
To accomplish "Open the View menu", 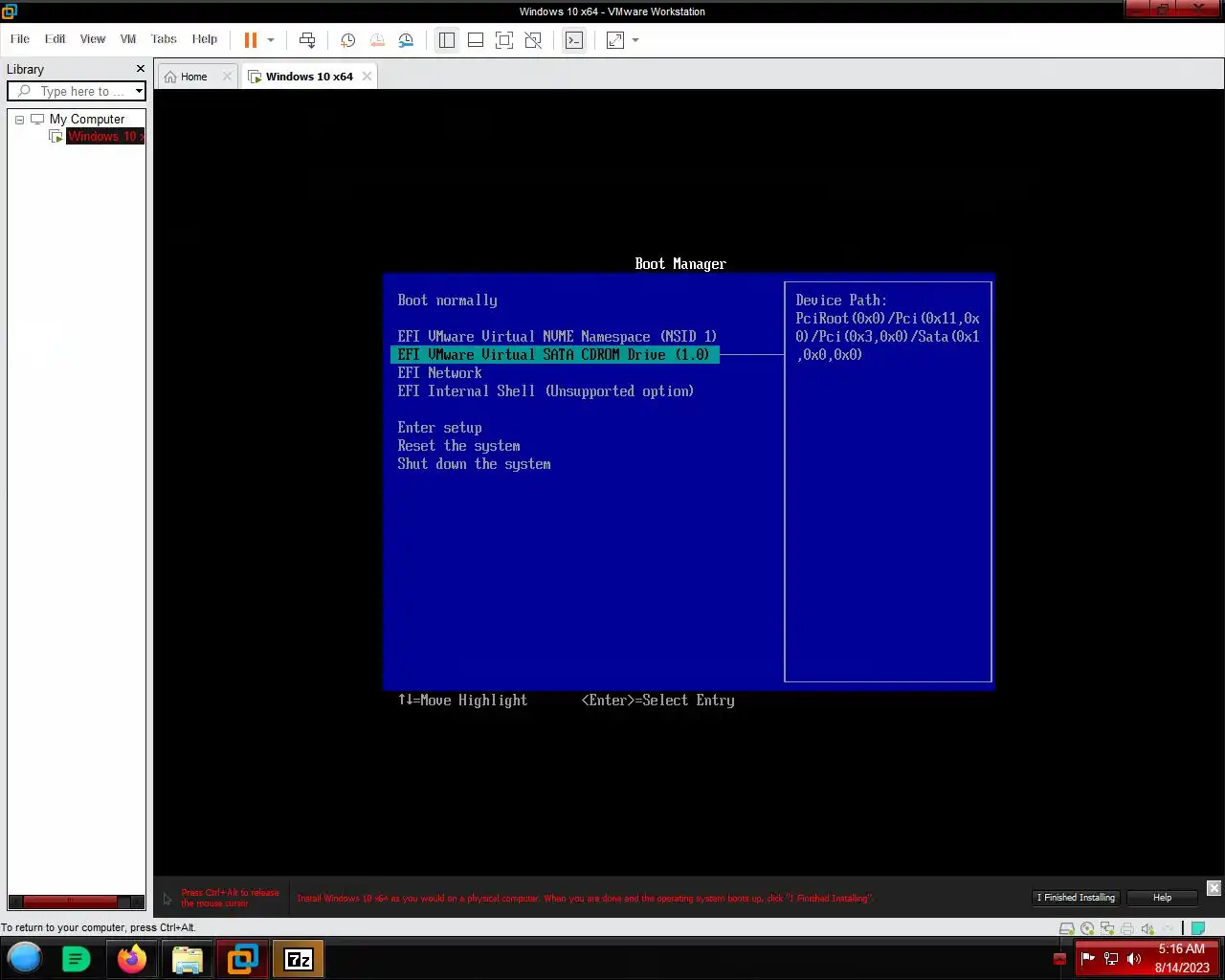I will (93, 39).
